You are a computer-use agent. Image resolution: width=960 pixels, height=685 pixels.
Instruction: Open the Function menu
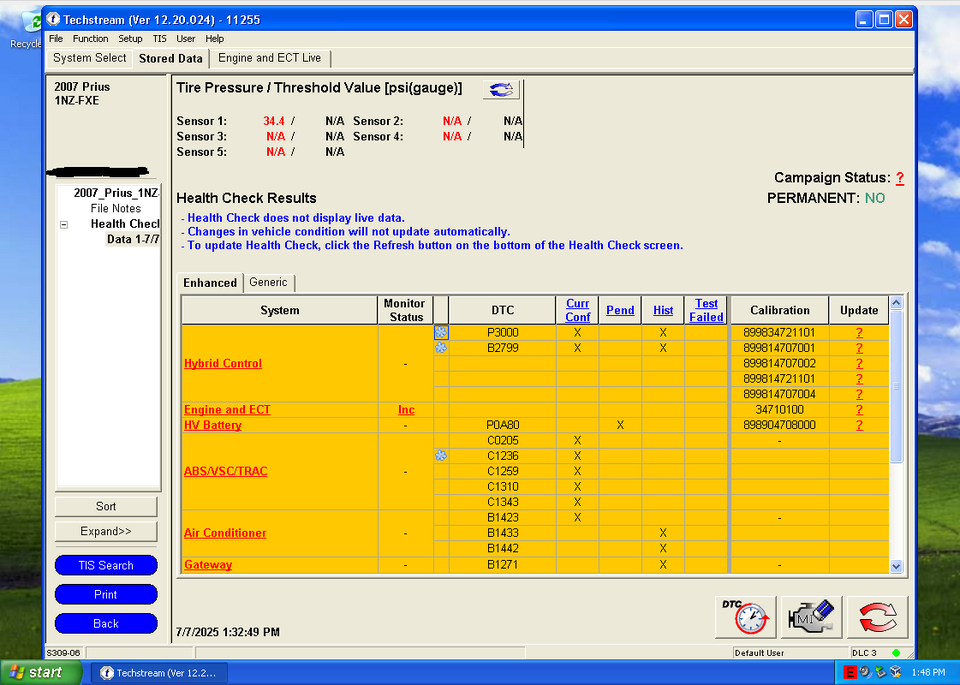click(90, 39)
